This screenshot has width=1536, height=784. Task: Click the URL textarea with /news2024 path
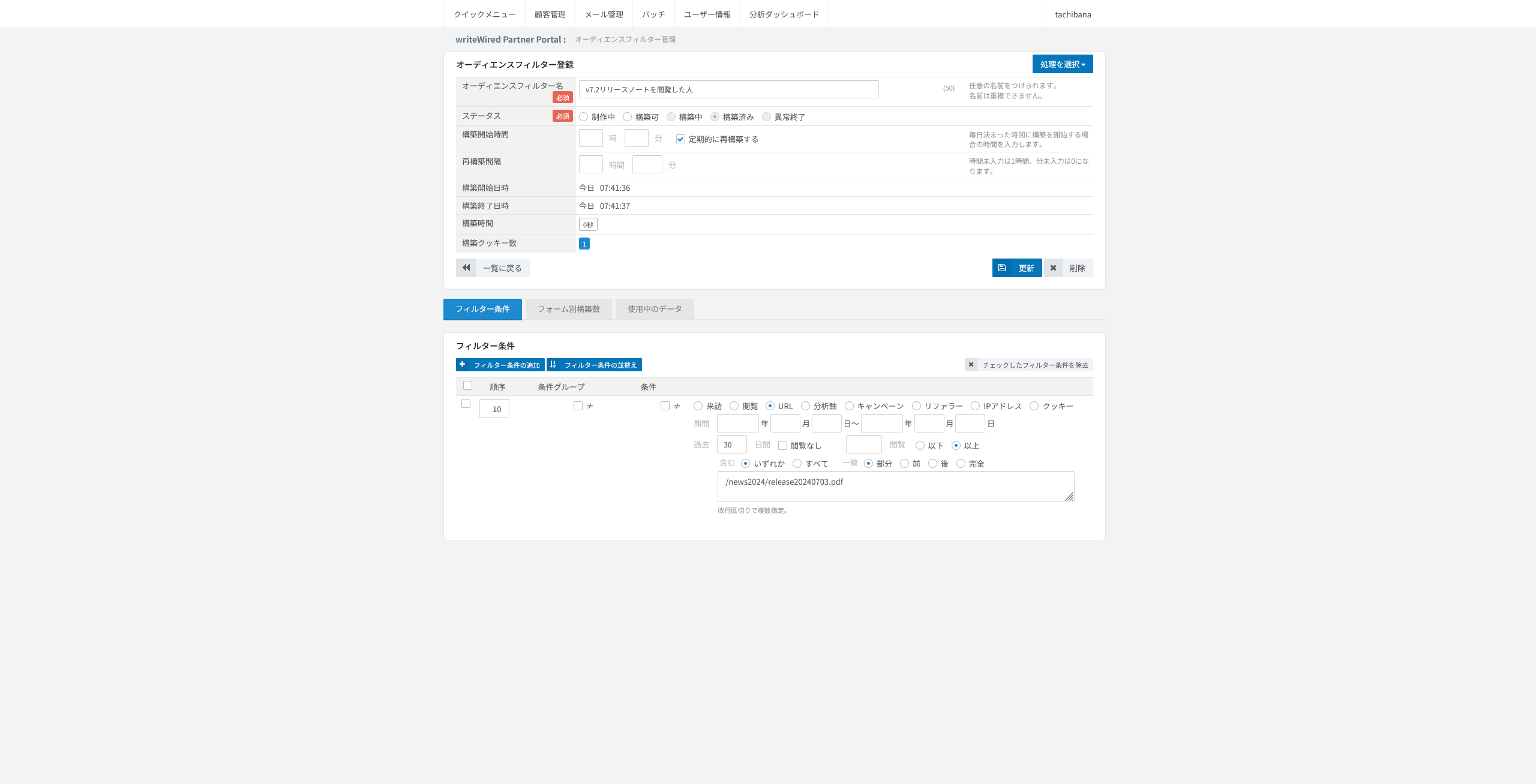896,486
